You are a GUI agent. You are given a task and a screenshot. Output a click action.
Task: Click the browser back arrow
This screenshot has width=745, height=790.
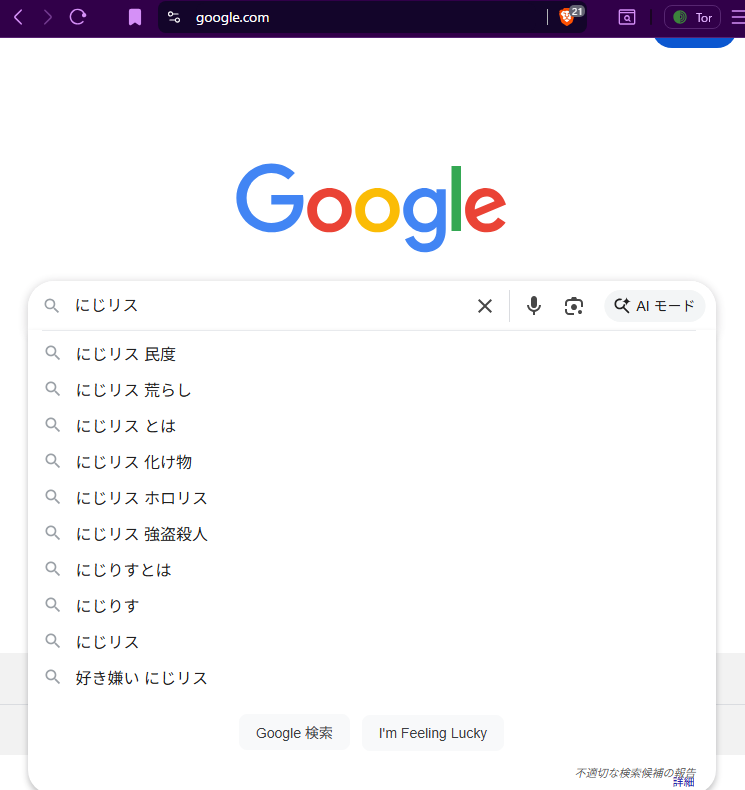point(18,17)
